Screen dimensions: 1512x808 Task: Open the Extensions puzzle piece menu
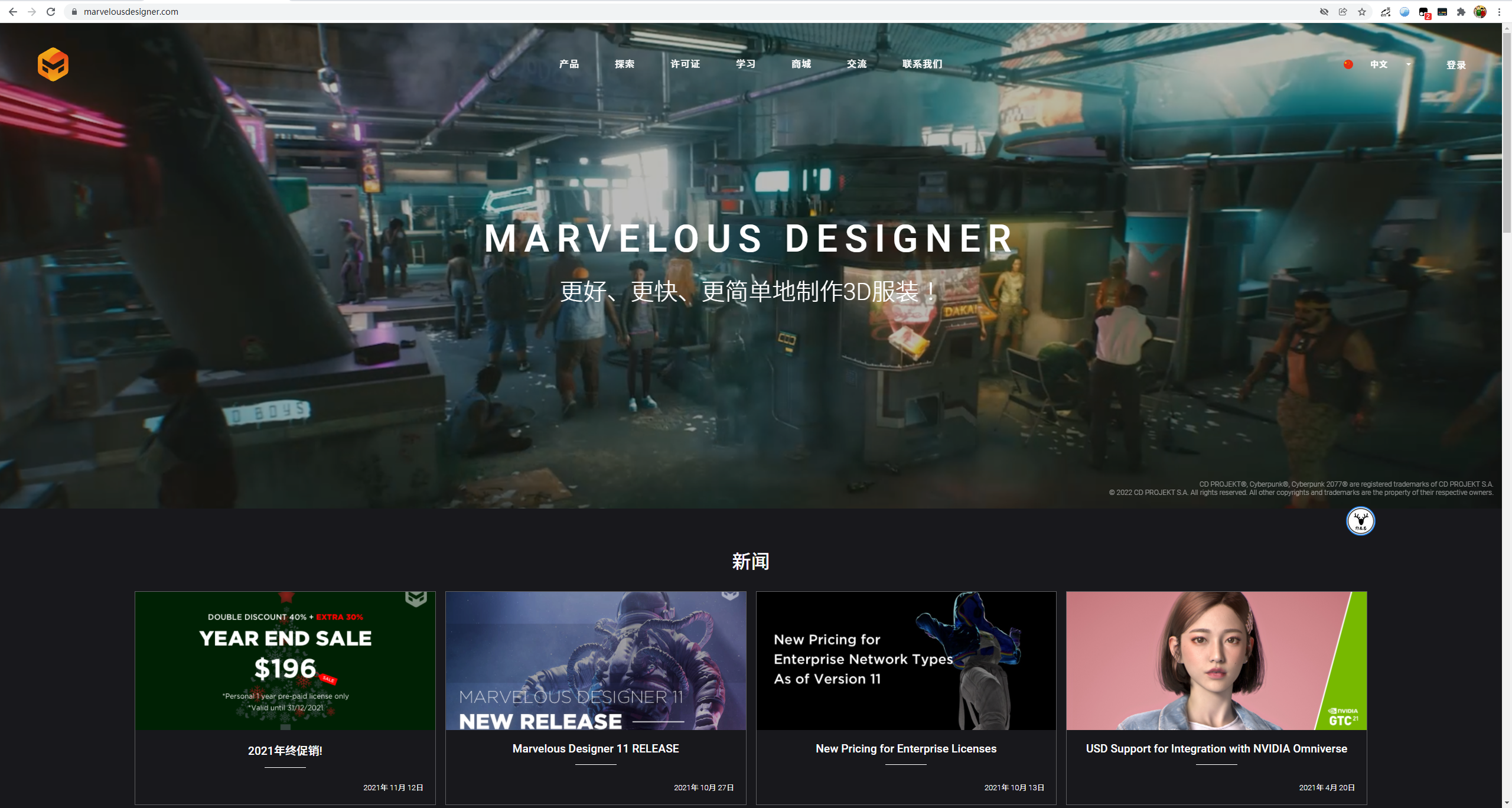[x=1461, y=12]
